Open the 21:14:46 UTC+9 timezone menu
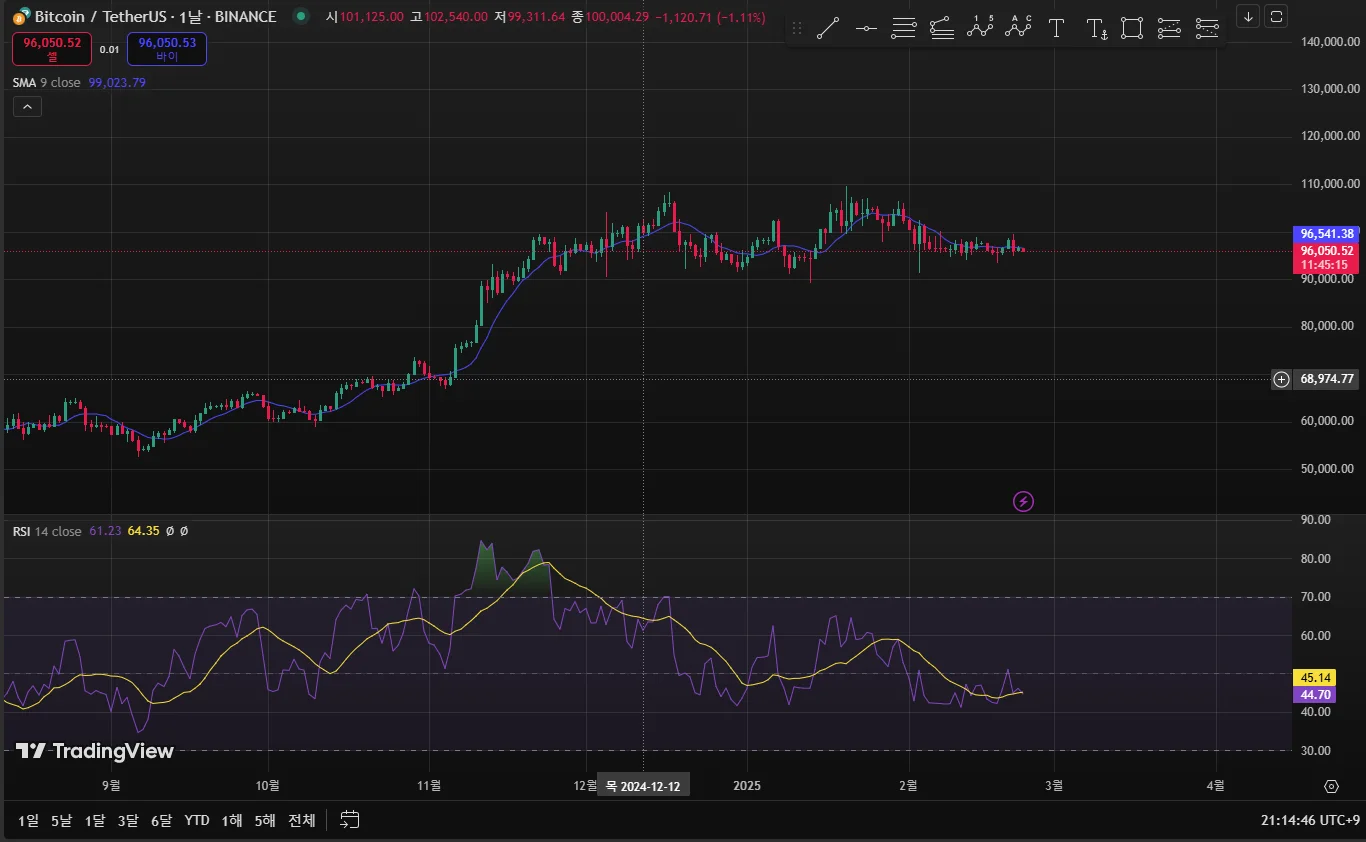 pos(1310,820)
